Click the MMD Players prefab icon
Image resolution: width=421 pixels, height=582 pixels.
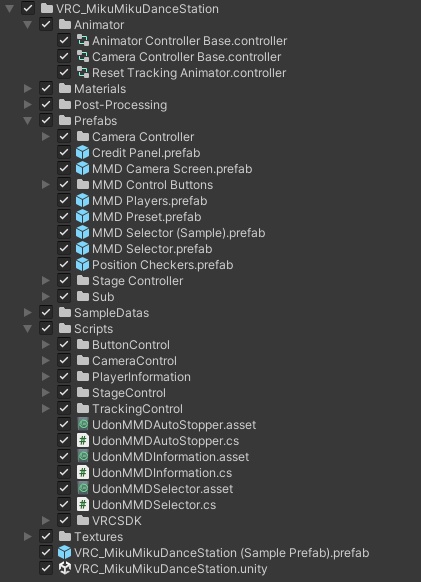click(82, 200)
